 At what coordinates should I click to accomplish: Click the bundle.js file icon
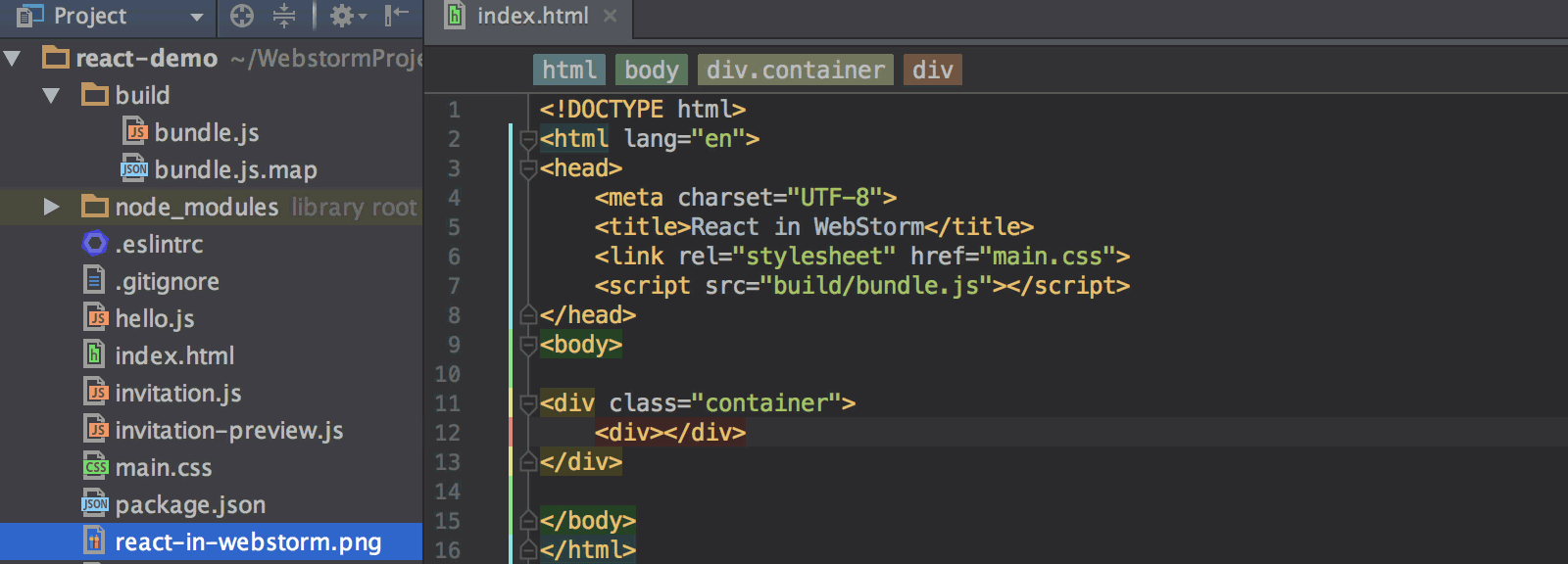tap(135, 131)
